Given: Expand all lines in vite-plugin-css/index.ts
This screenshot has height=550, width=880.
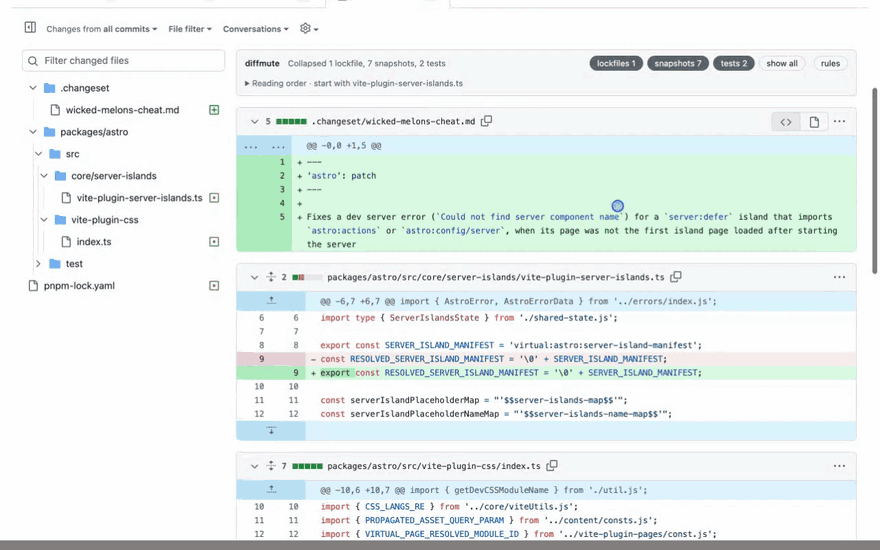Looking at the screenshot, I should coord(271,466).
